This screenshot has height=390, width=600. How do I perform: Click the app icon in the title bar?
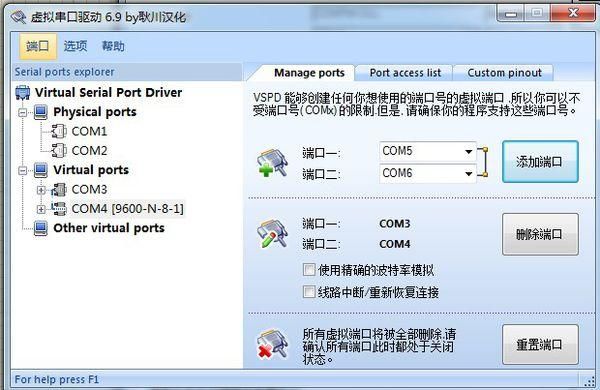[18, 17]
